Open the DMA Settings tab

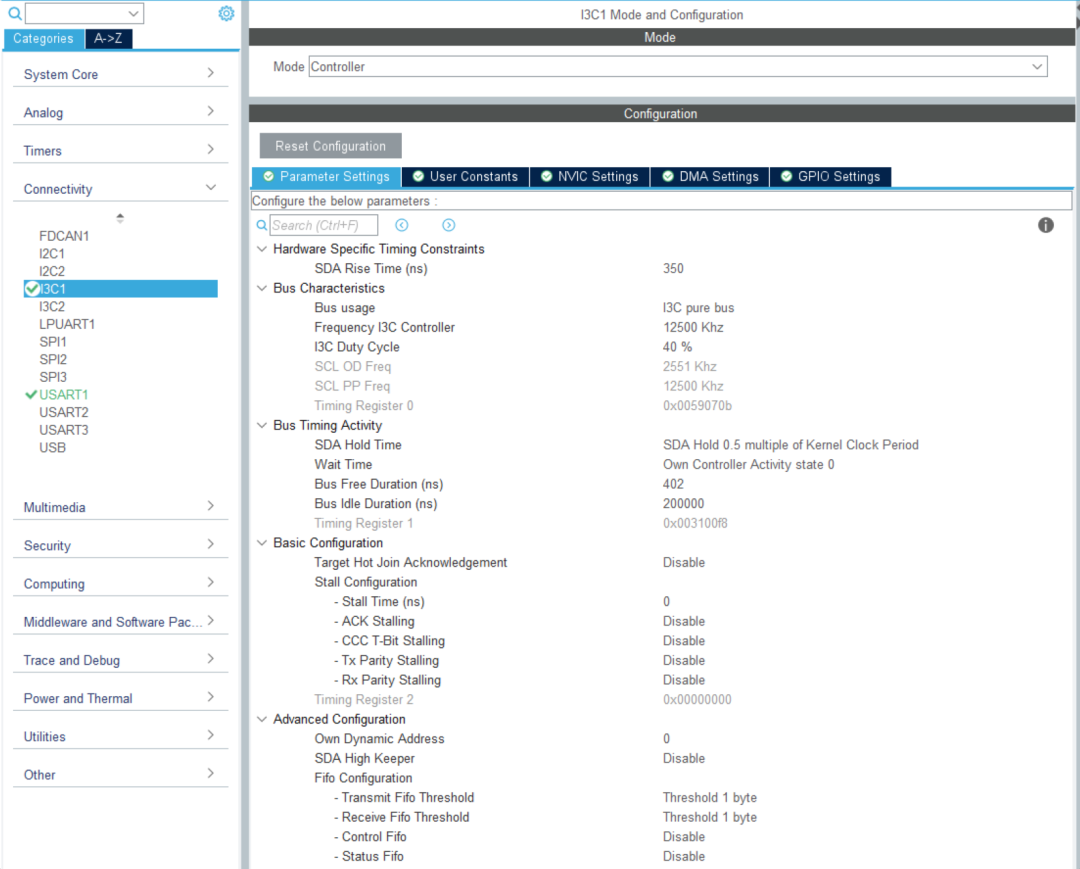pos(710,177)
